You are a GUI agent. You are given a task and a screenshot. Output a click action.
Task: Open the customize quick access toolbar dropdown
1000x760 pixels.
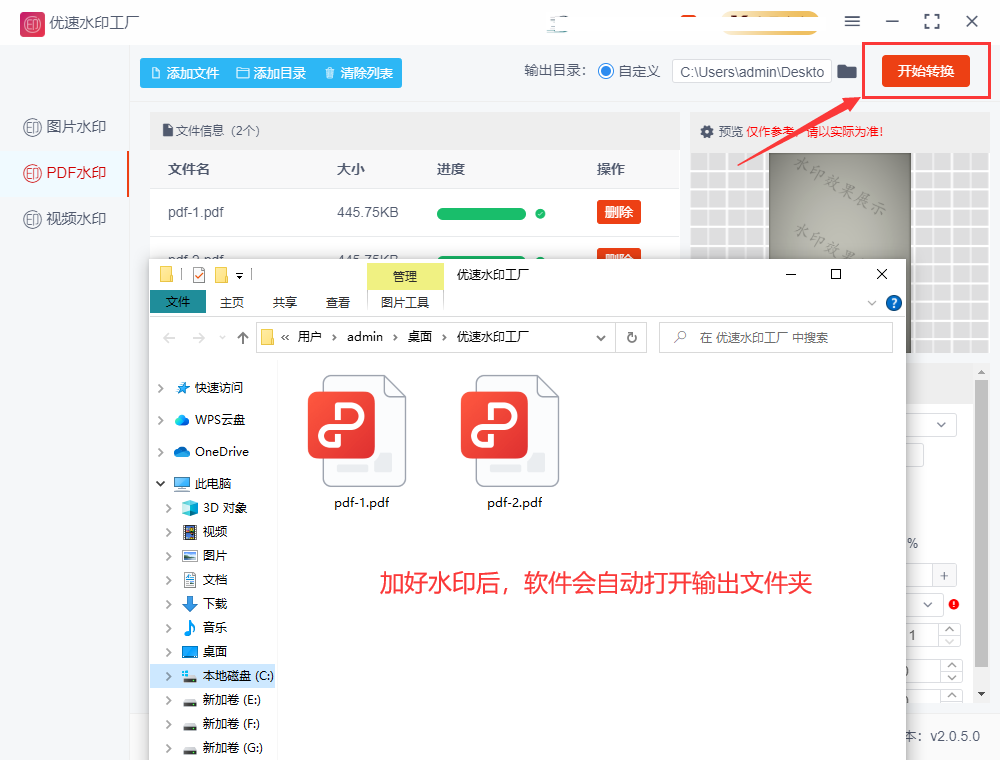[x=239, y=275]
